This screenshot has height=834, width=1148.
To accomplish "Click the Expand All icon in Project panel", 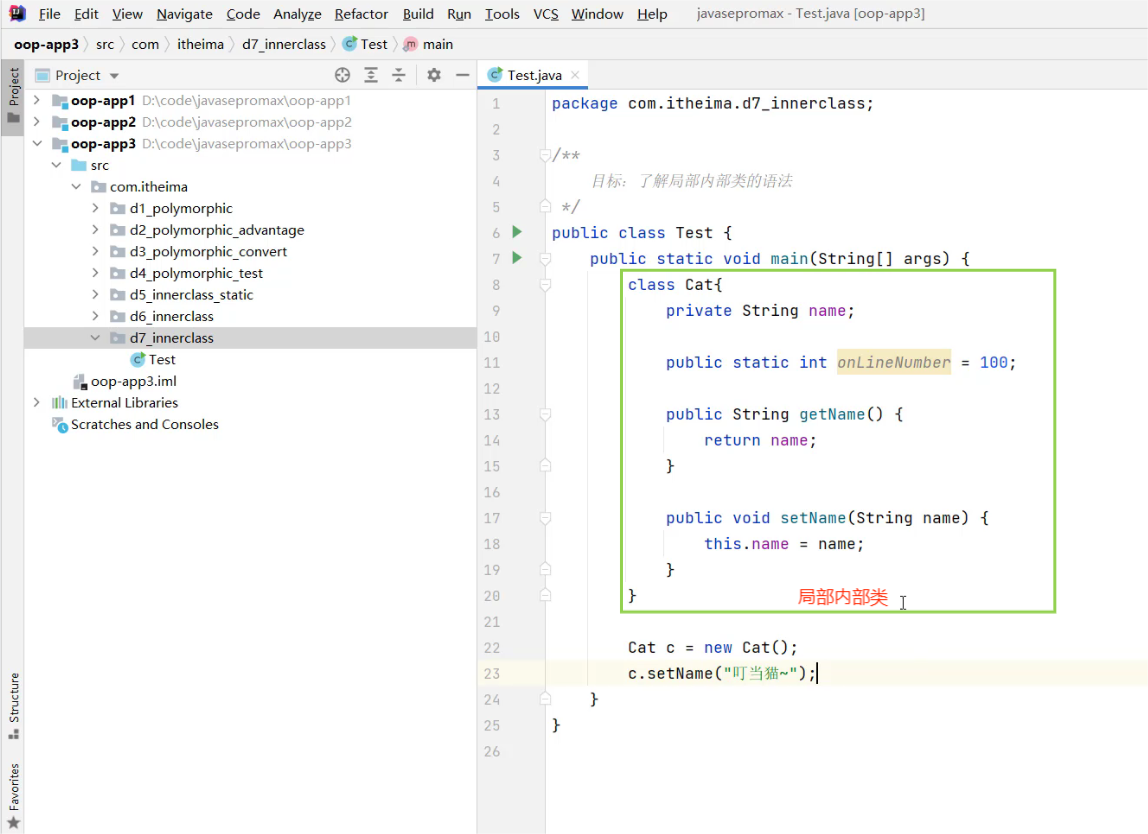I will [371, 75].
